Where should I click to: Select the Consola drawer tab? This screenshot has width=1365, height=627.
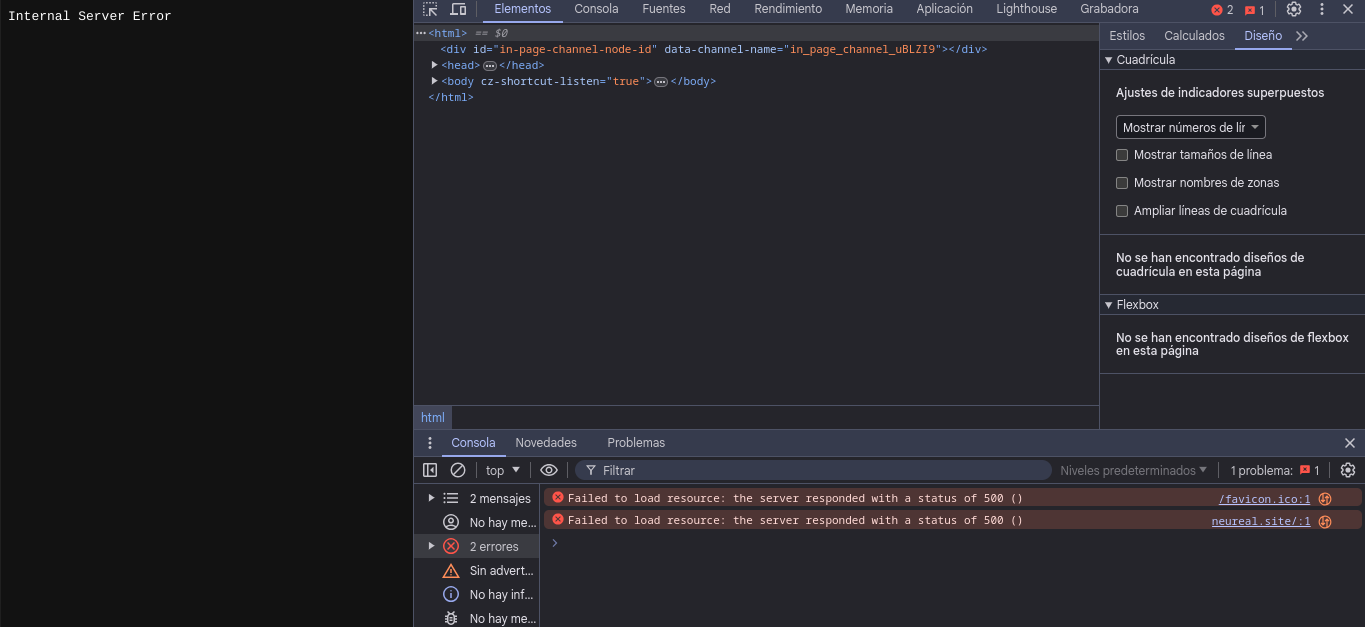click(x=473, y=443)
